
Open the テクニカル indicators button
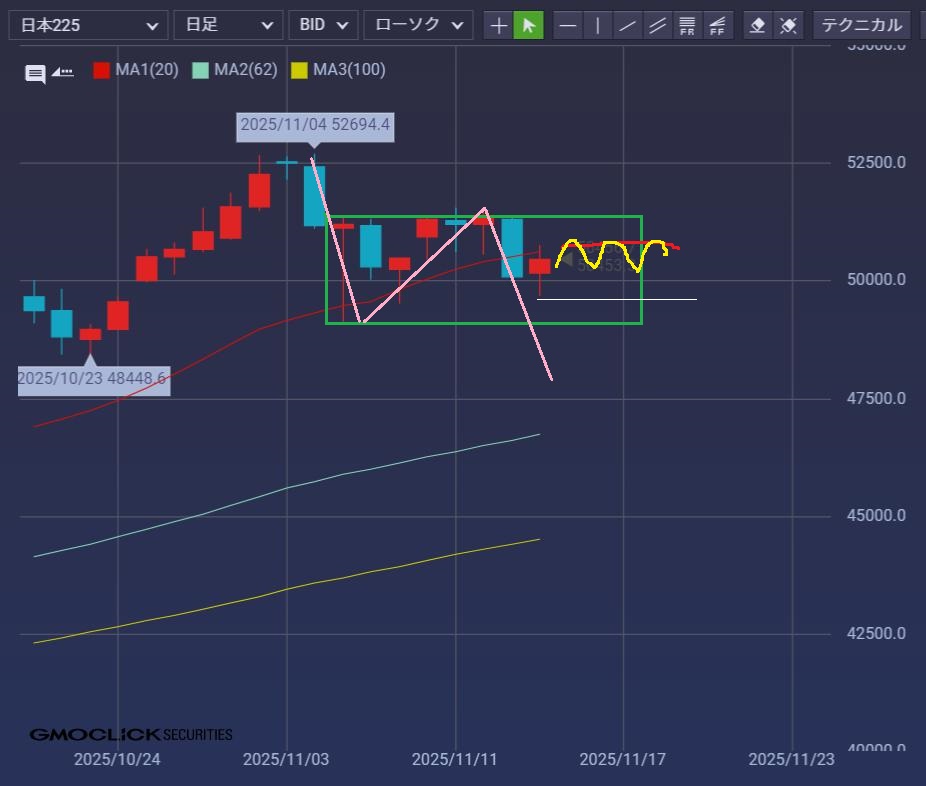click(861, 25)
